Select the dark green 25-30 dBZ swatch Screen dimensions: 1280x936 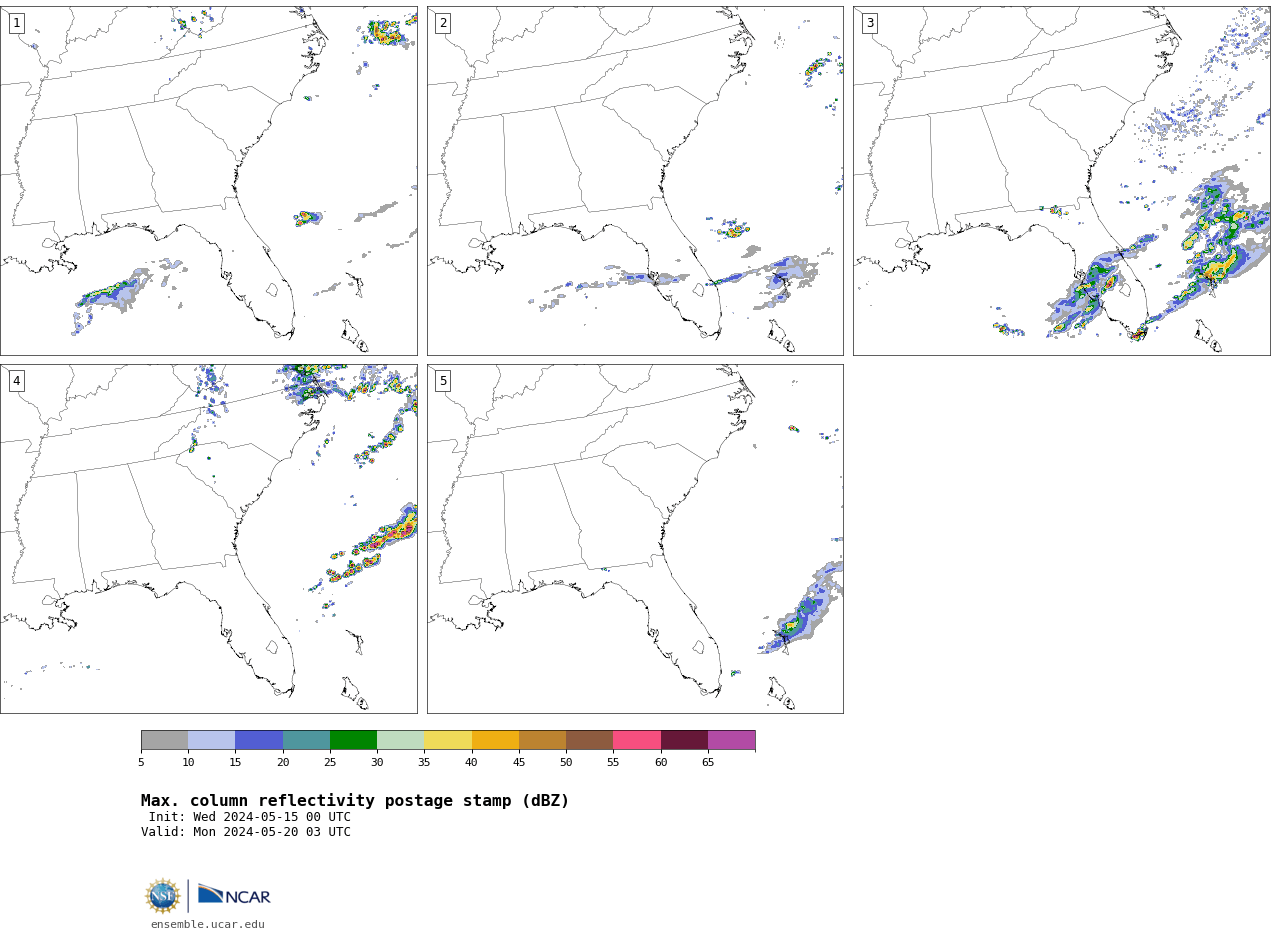(353, 740)
